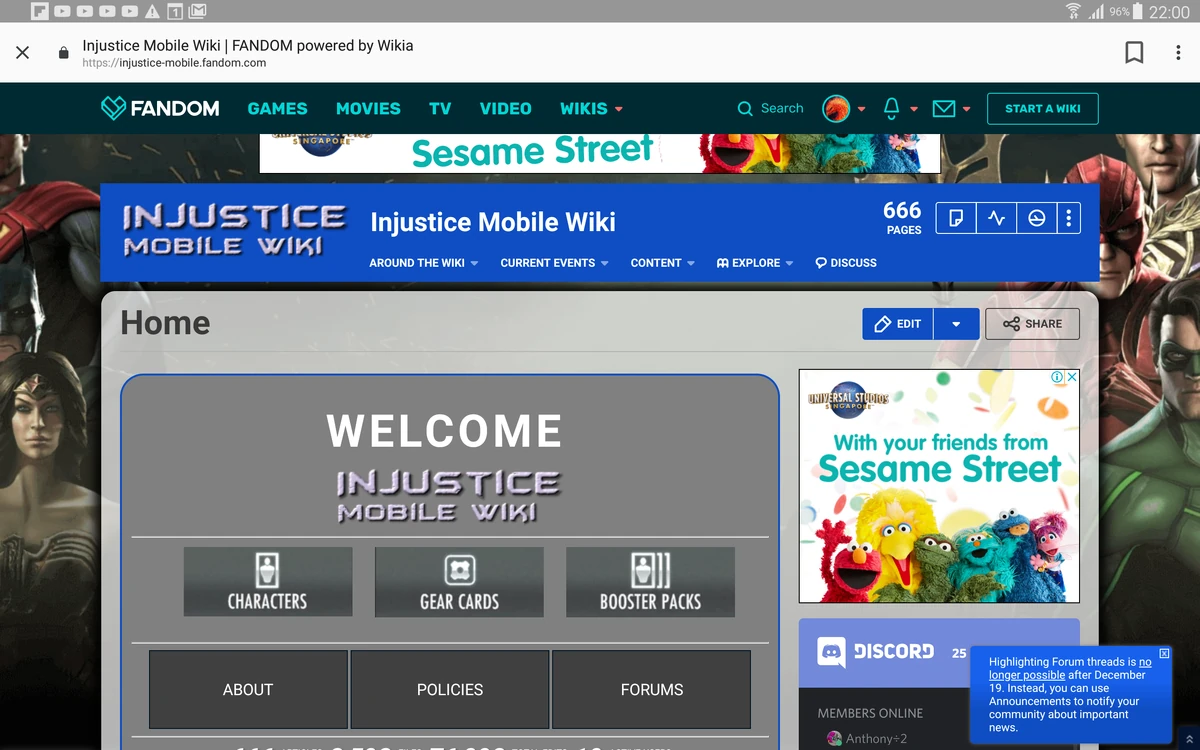Open the BOOSTER PACKS tile

coord(650,582)
